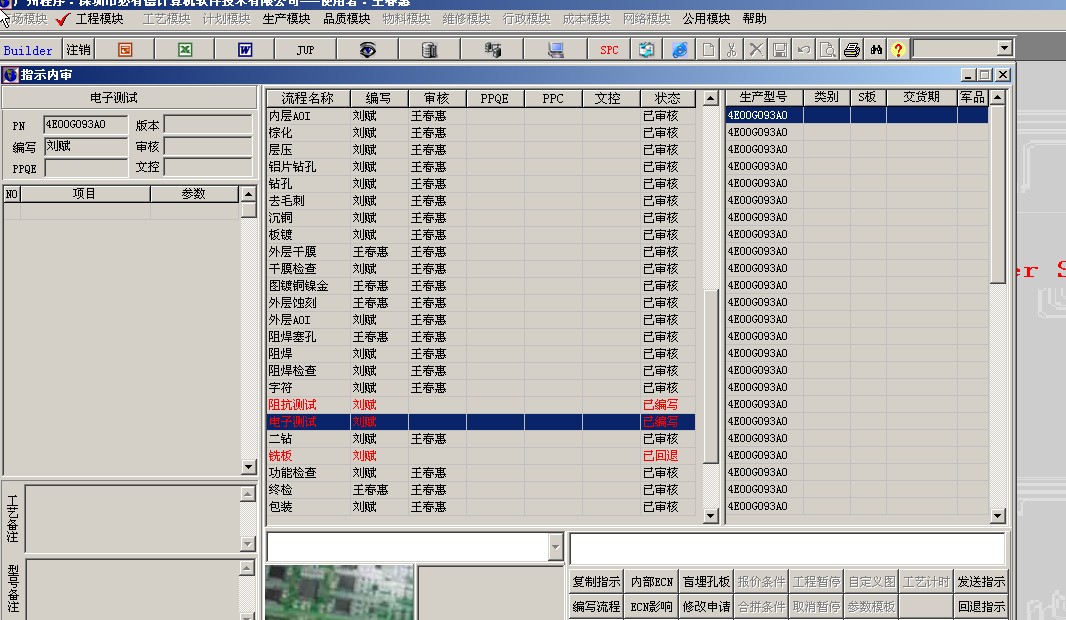Click the yellow question mark help icon

pyautogui.click(x=898, y=50)
